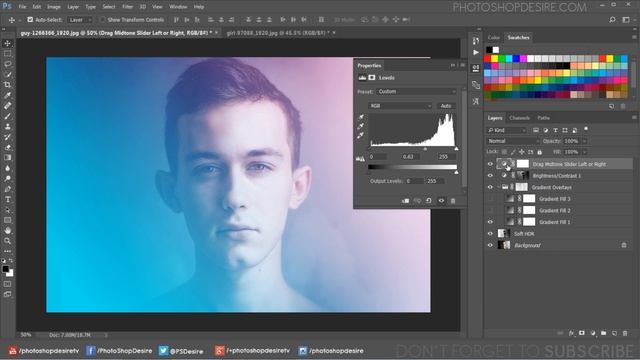The height and width of the screenshot is (360, 640).
Task: Reset Levels adjustment to defaults
Action: pyautogui.click(x=429, y=201)
